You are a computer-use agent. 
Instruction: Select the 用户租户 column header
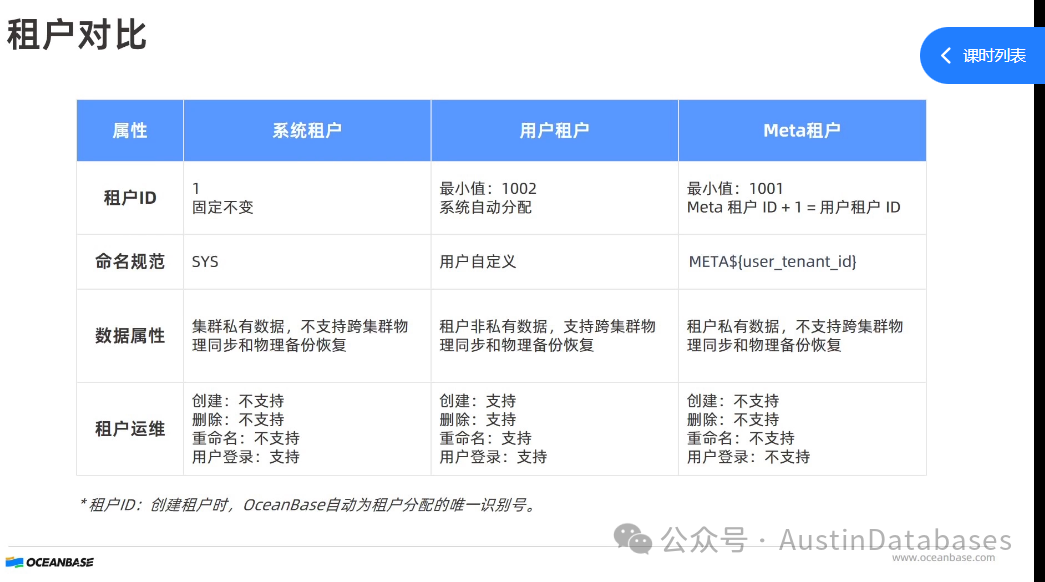pos(554,131)
